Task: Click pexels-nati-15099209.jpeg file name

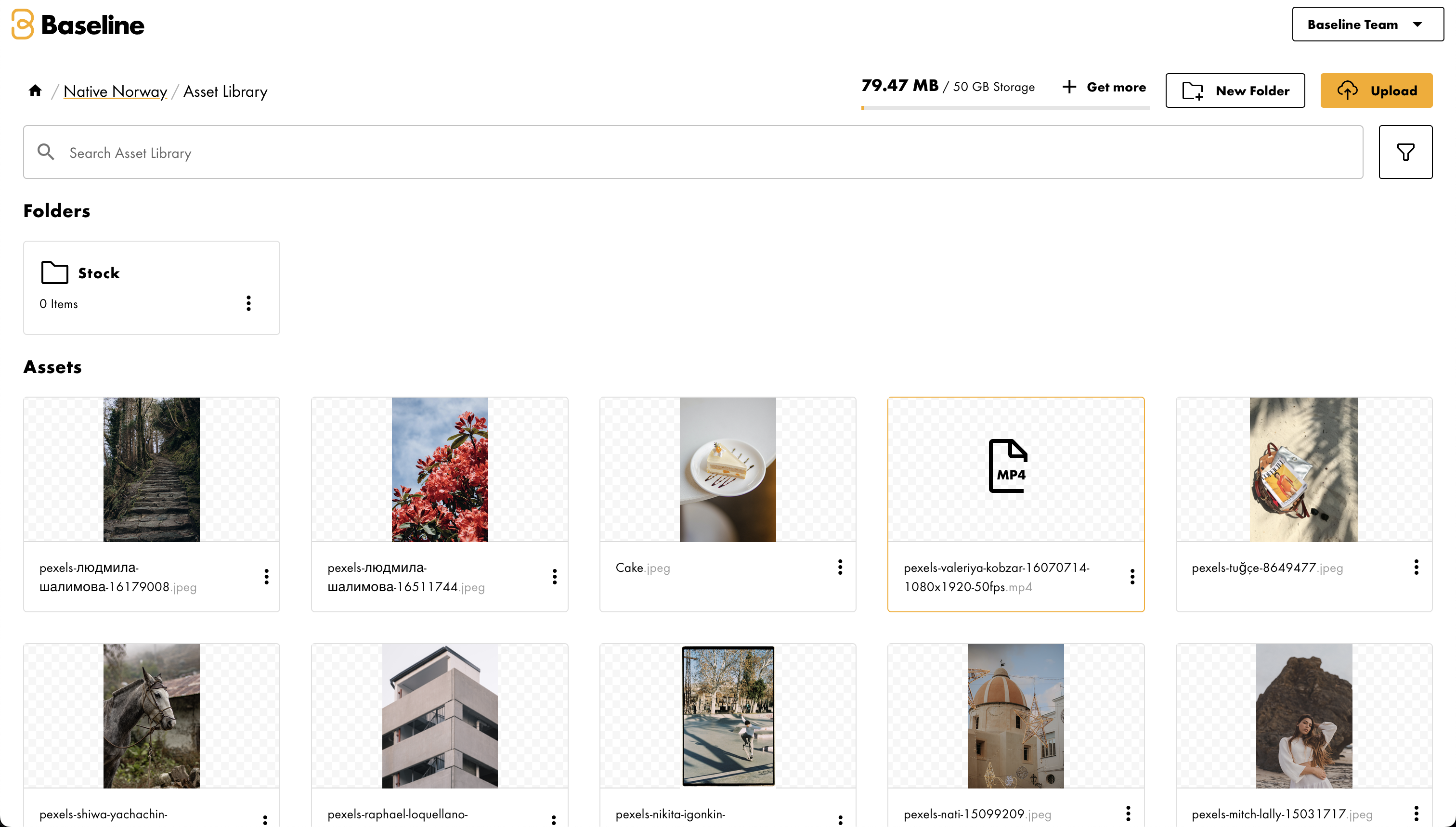Action: pyautogui.click(x=977, y=814)
